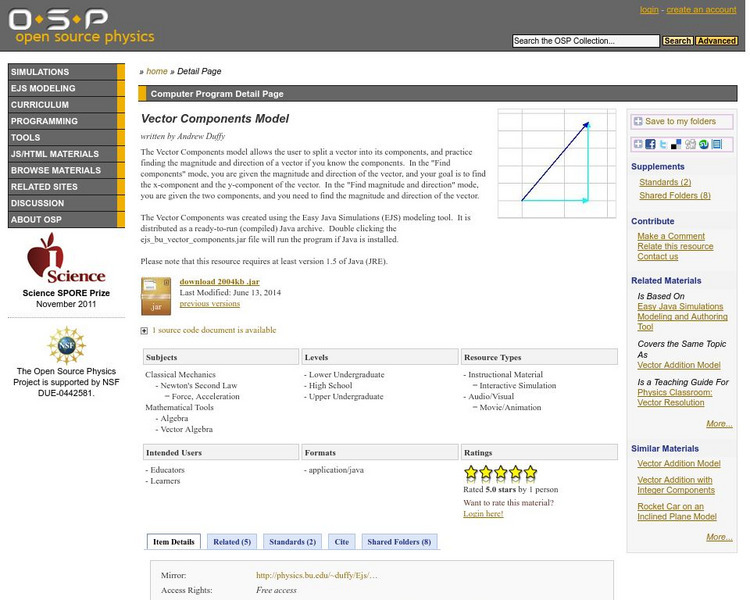
Task: Click More under Related Materials
Action: (719, 424)
